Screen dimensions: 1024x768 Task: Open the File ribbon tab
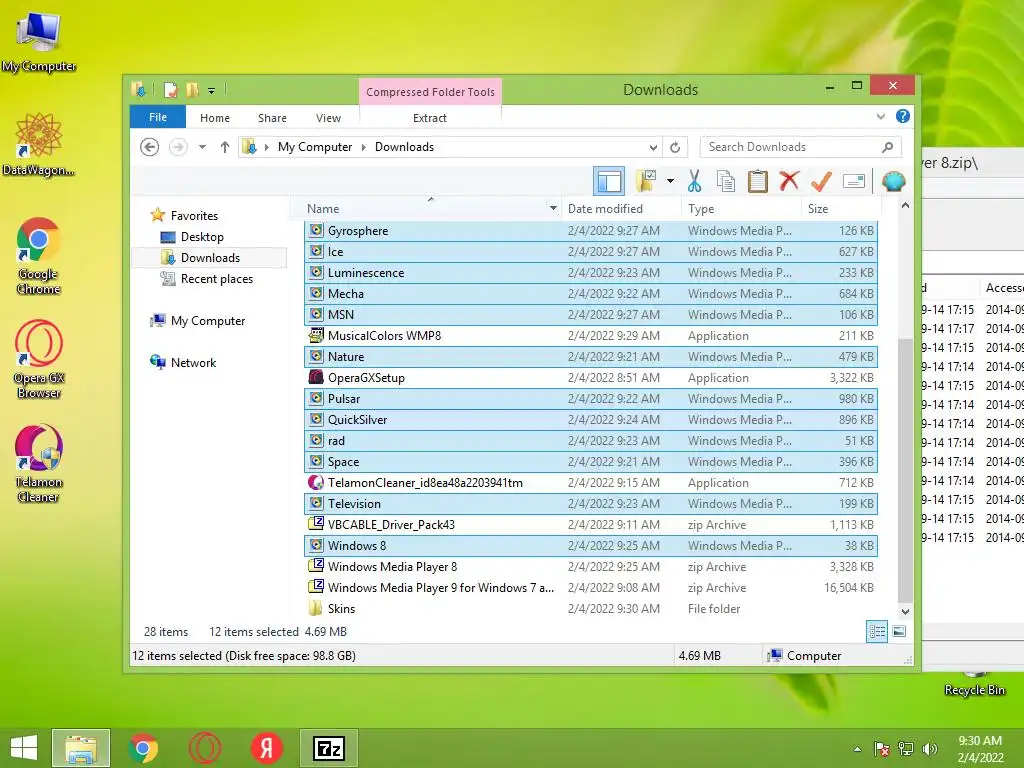tap(158, 117)
